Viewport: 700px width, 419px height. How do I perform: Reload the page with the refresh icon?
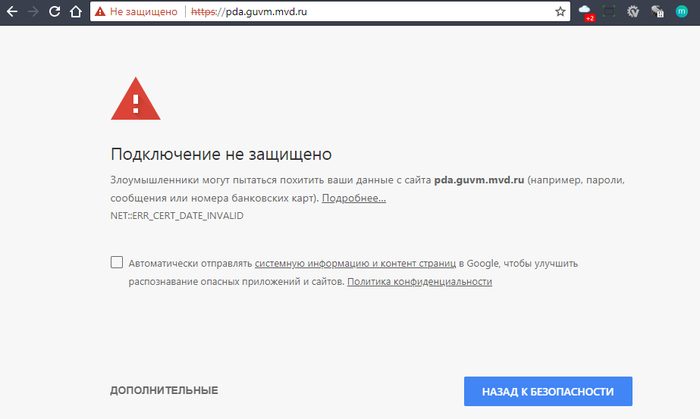(x=55, y=12)
